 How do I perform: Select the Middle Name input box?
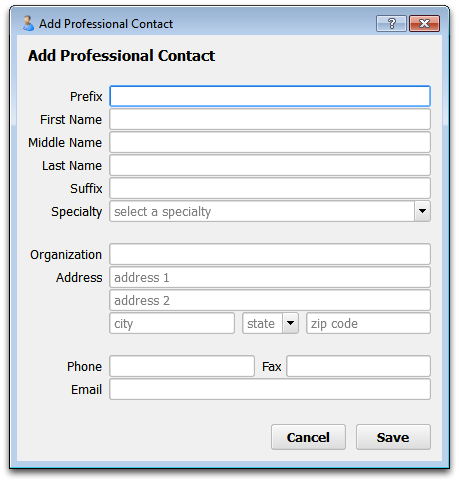click(x=270, y=142)
